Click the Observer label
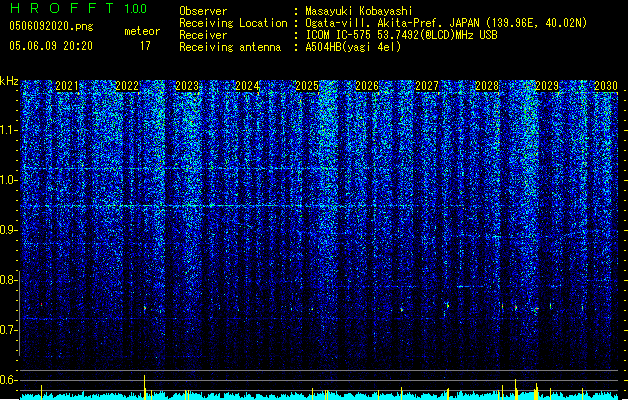 tap(203, 11)
